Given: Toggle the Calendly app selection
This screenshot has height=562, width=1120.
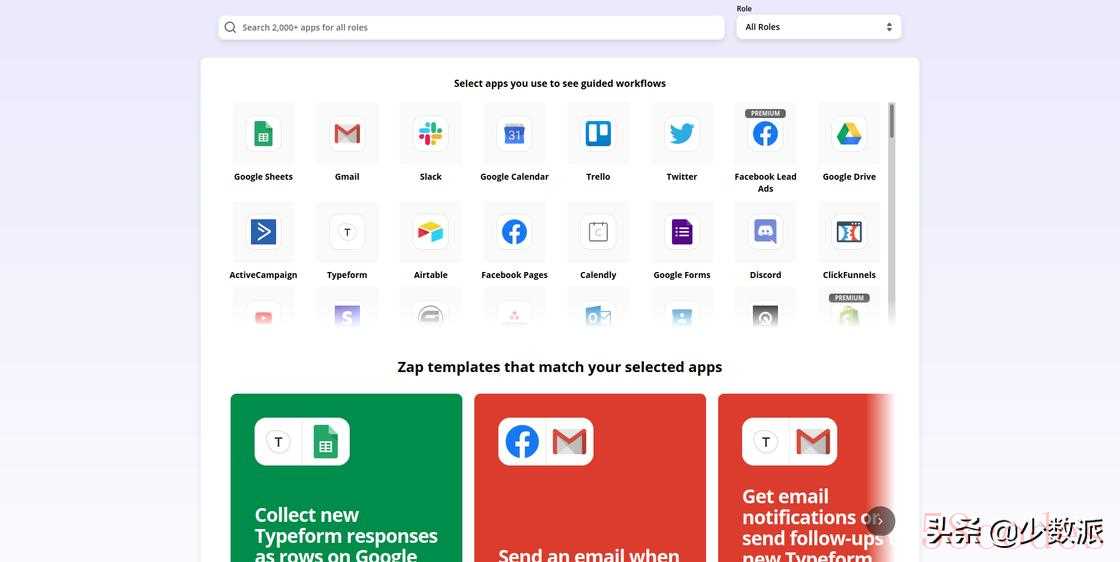Looking at the screenshot, I should (x=598, y=232).
